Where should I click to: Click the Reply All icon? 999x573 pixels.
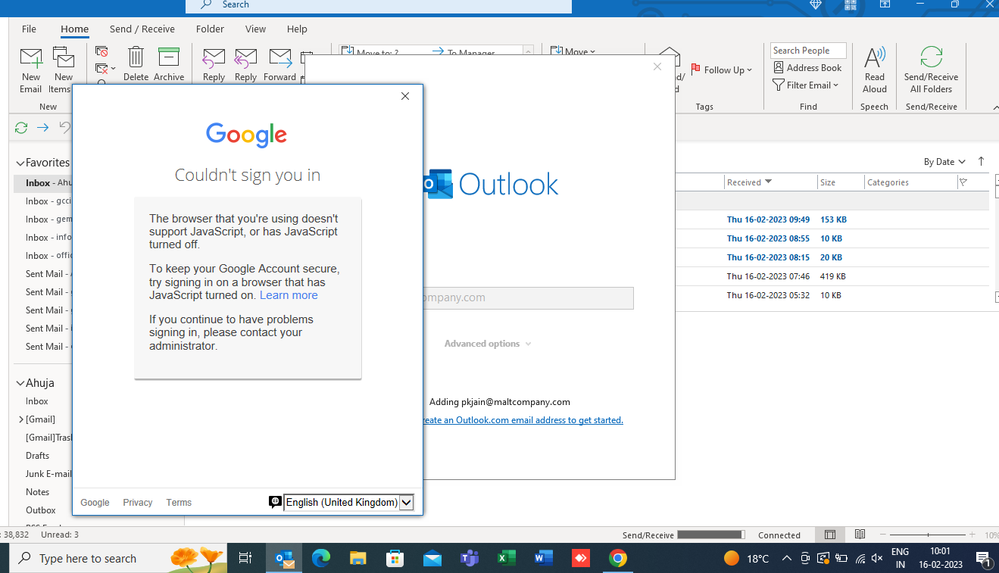245,59
